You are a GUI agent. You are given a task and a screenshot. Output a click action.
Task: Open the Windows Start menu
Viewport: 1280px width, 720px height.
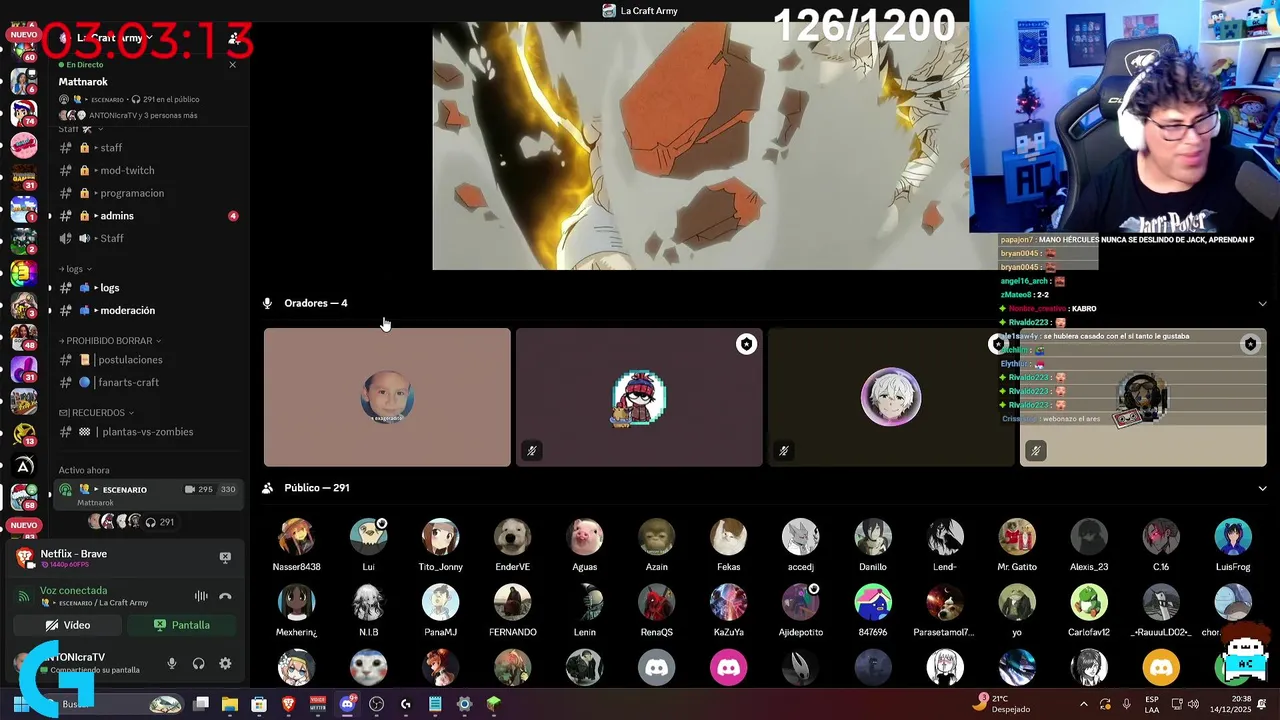pos(19,704)
